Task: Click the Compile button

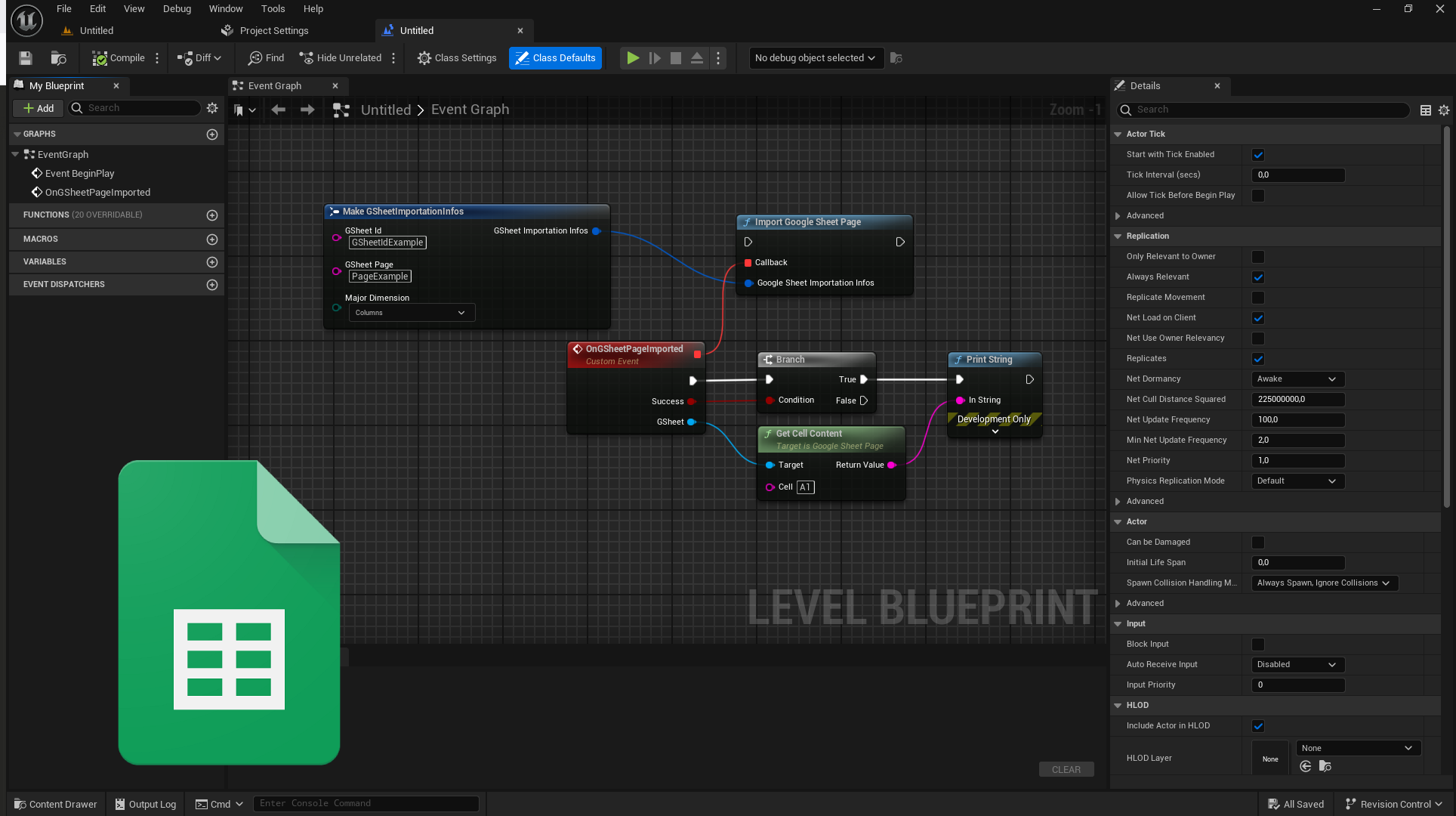Action: pos(119,58)
